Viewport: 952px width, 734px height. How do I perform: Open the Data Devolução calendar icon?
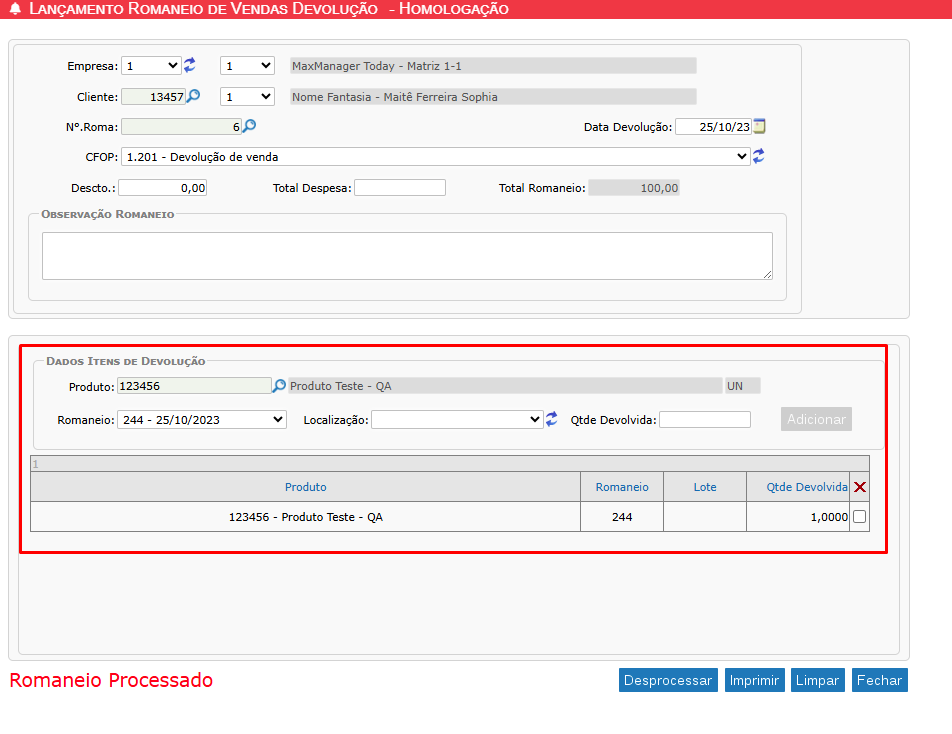[760, 127]
